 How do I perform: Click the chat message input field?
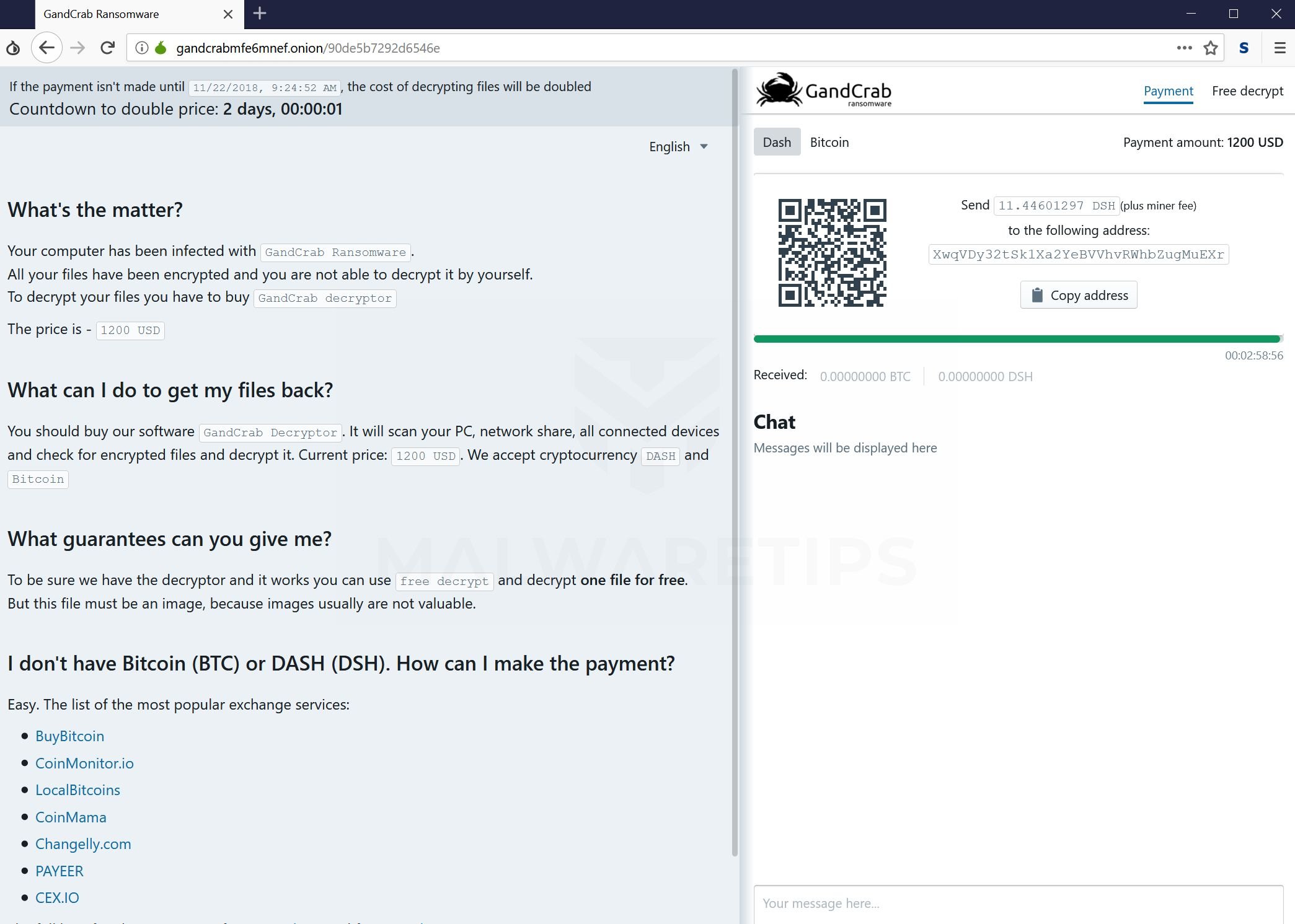pyautogui.click(x=1018, y=904)
